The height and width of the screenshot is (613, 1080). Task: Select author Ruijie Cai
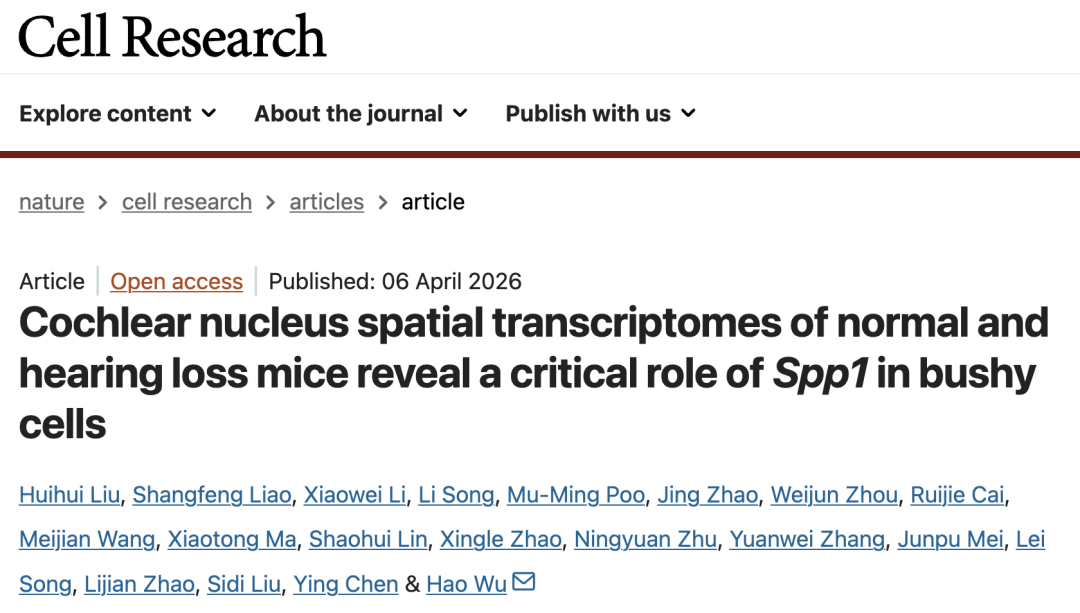pyautogui.click(x=957, y=495)
